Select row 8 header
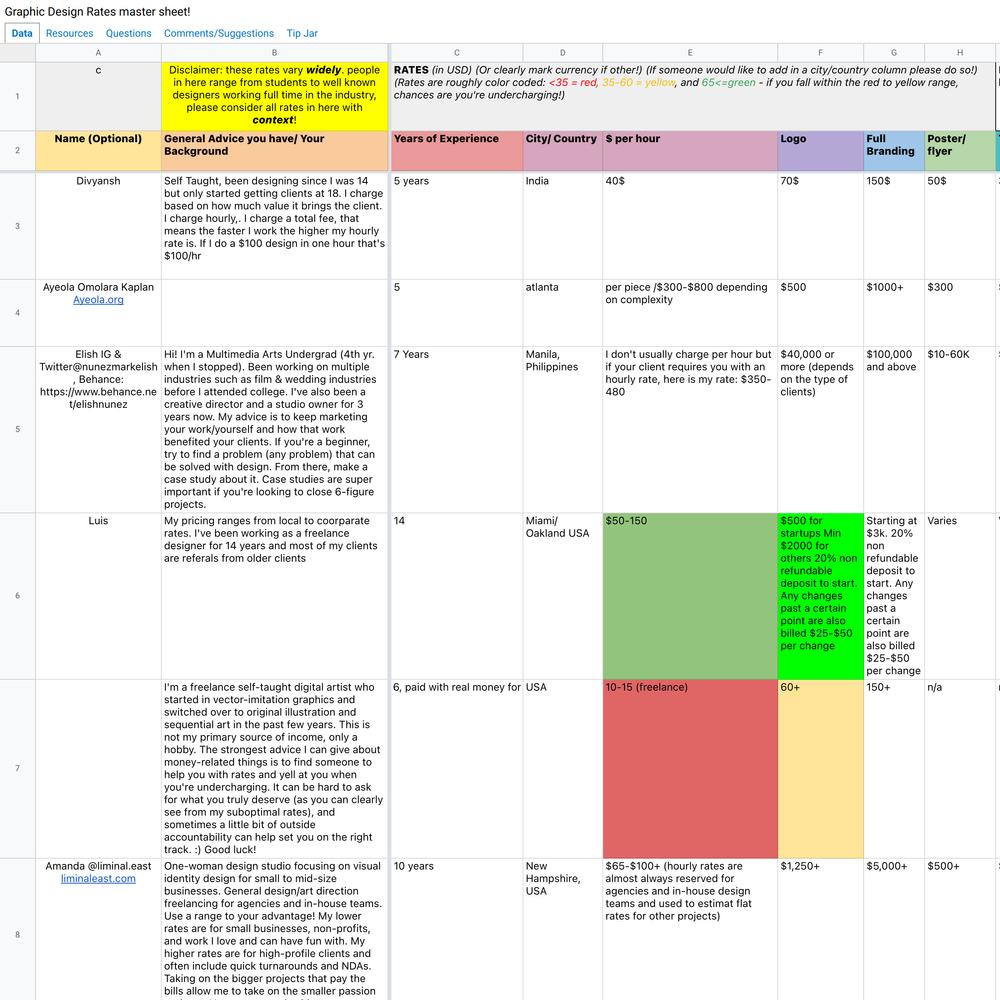The image size is (1000, 1000). tap(18, 929)
